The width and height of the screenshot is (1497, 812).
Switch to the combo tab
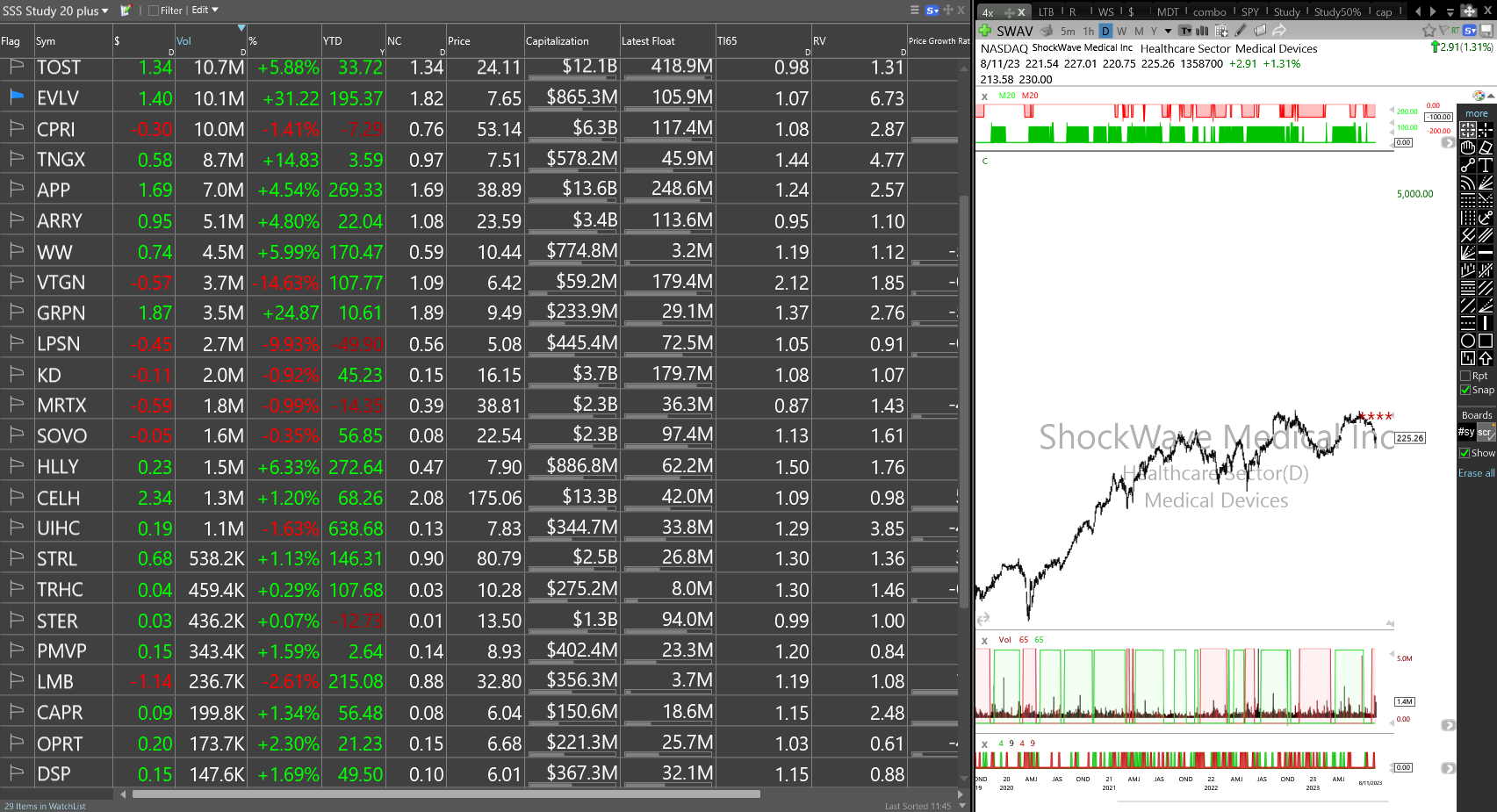pos(1210,12)
